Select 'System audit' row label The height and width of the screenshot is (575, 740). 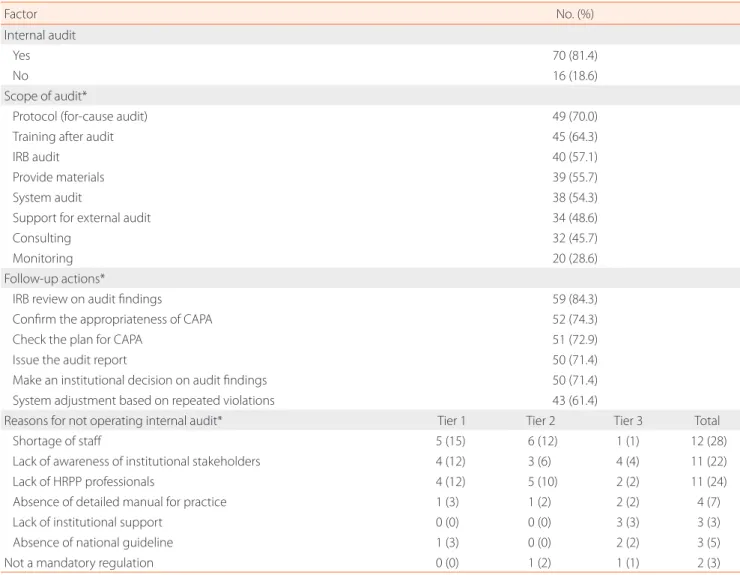click(47, 198)
